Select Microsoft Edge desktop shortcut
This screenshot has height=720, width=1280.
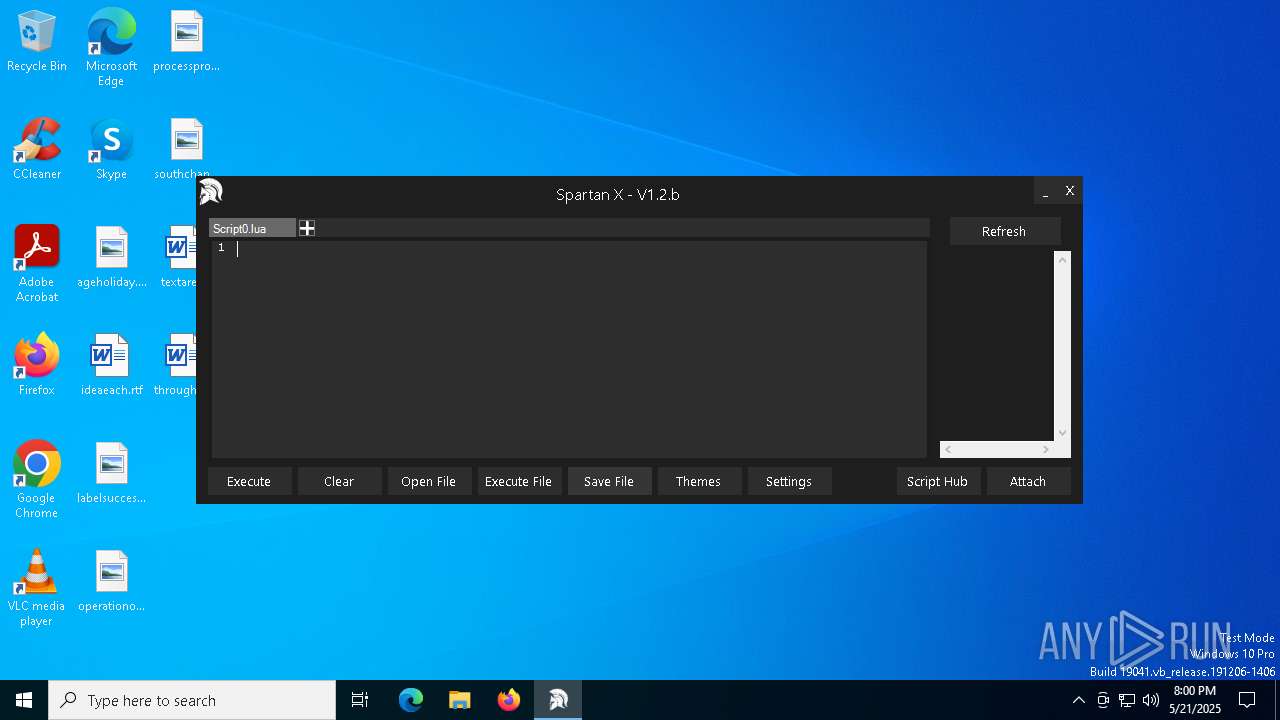(x=111, y=48)
